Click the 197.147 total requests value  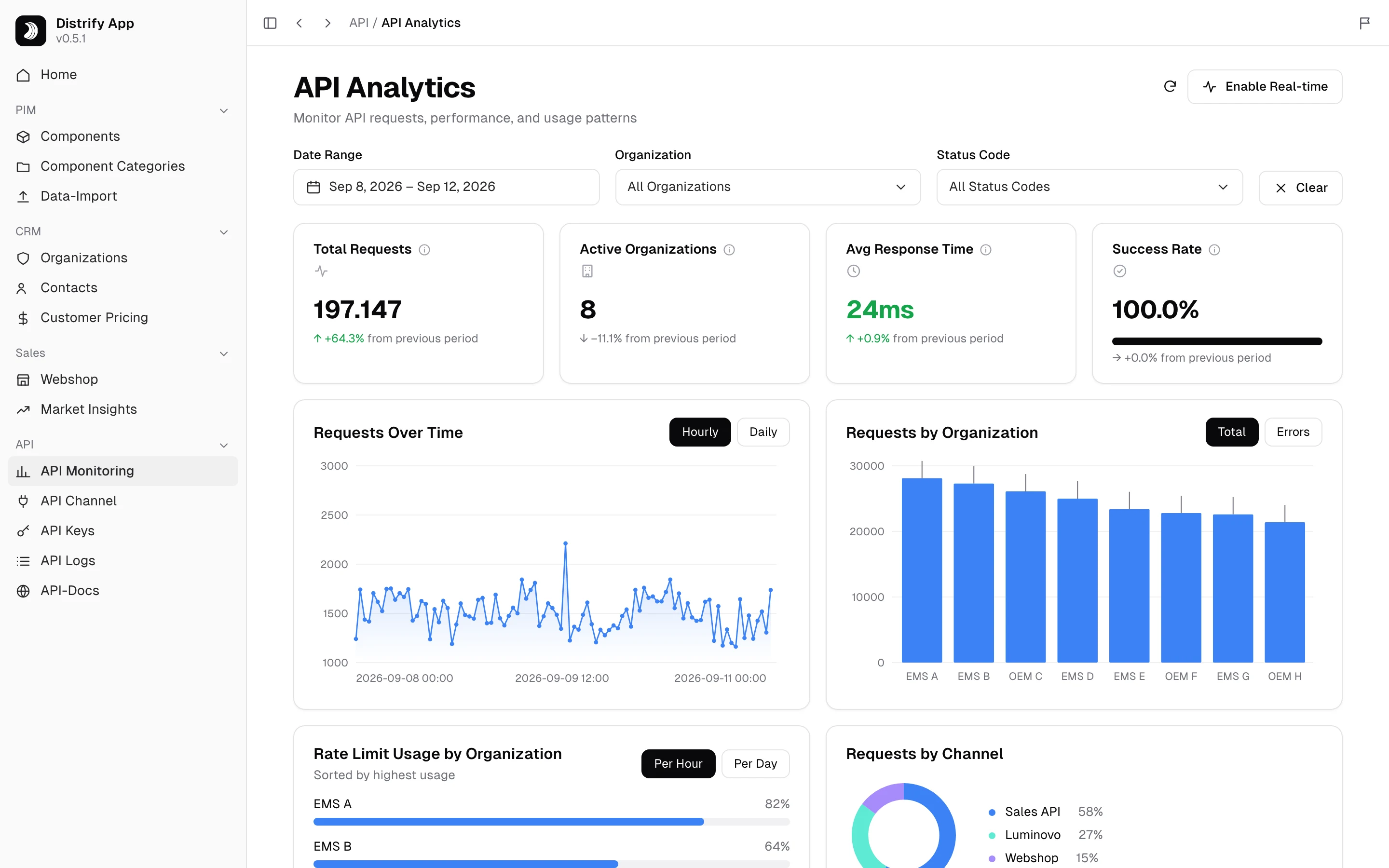(x=357, y=310)
